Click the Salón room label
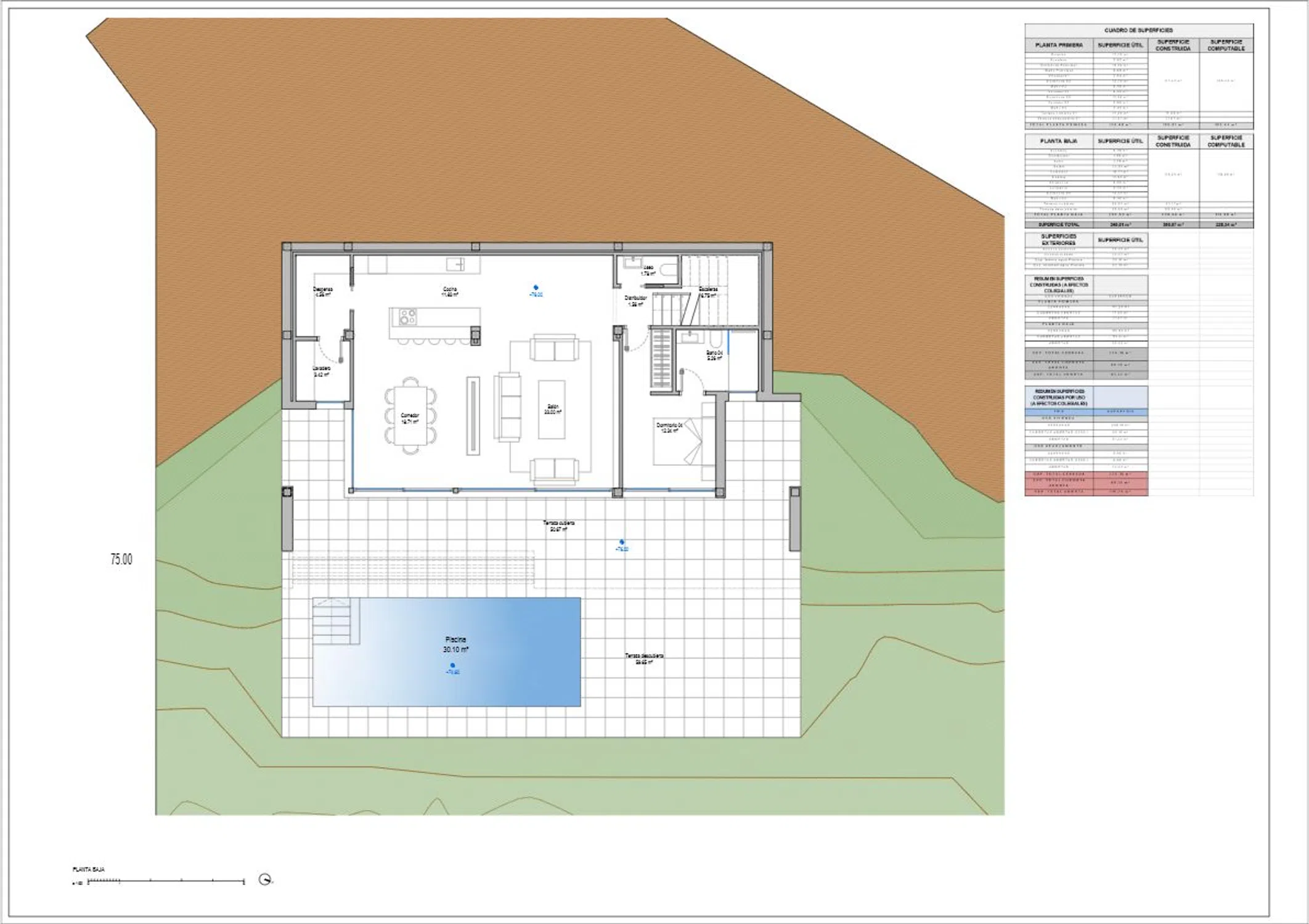Image resolution: width=1309 pixels, height=924 pixels. click(x=552, y=410)
